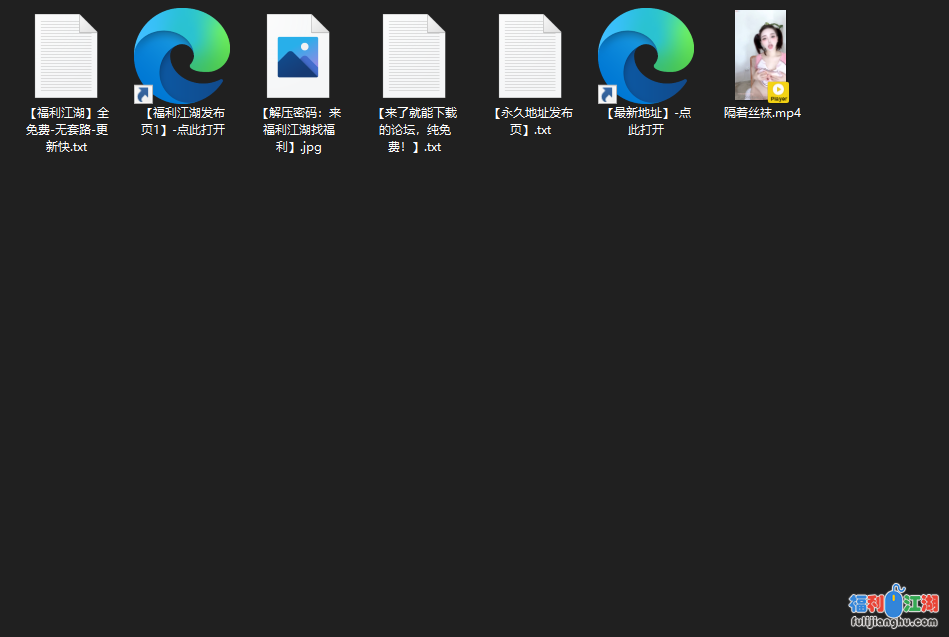Select the 永久地址发布页 text document icon

click(530, 56)
